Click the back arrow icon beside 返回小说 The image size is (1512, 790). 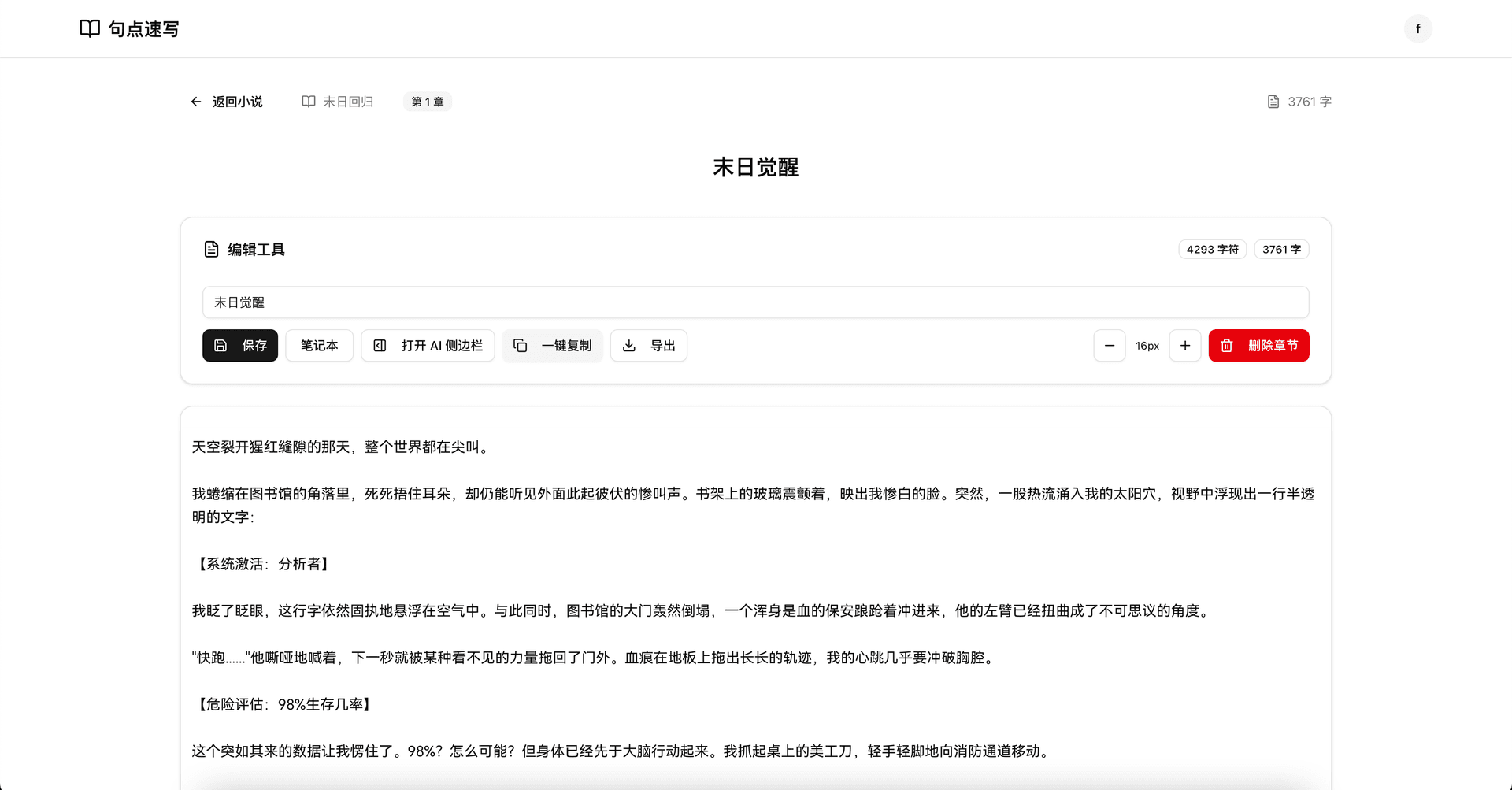coord(196,102)
